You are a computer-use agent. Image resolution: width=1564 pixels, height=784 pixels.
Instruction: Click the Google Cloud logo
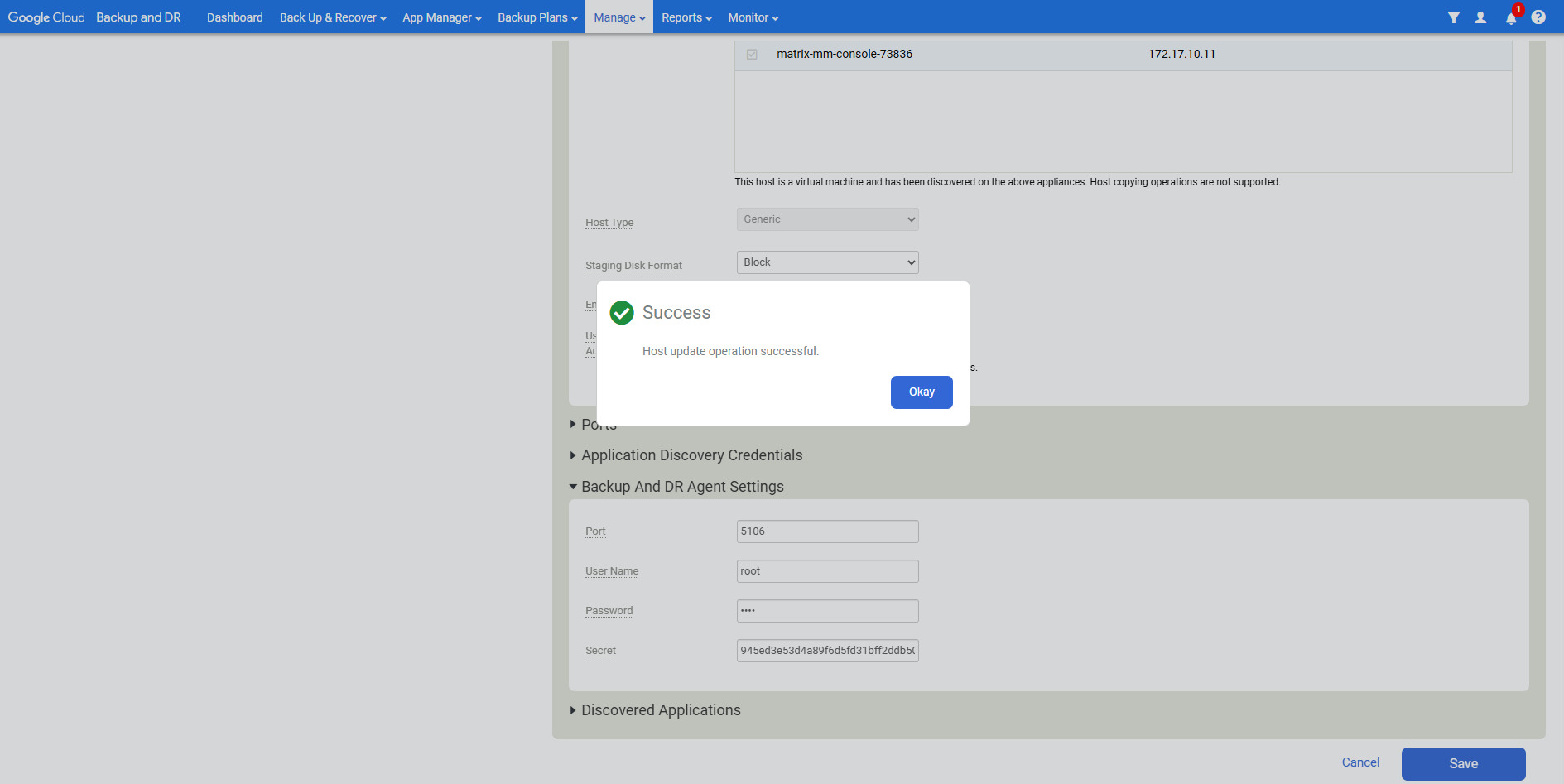point(46,17)
